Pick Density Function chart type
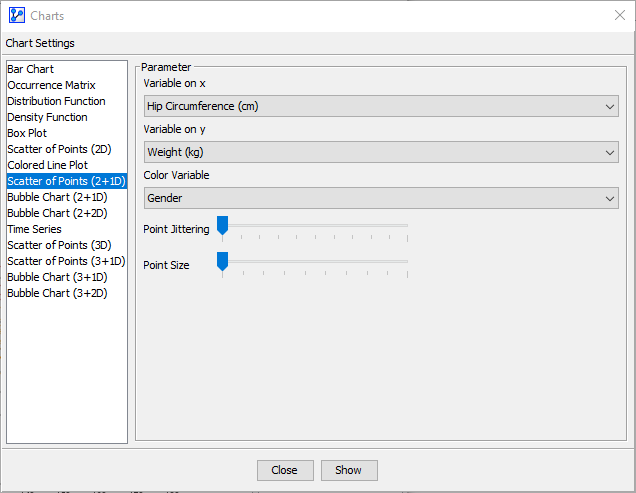Viewport: 636px width, 493px height. coord(47,117)
